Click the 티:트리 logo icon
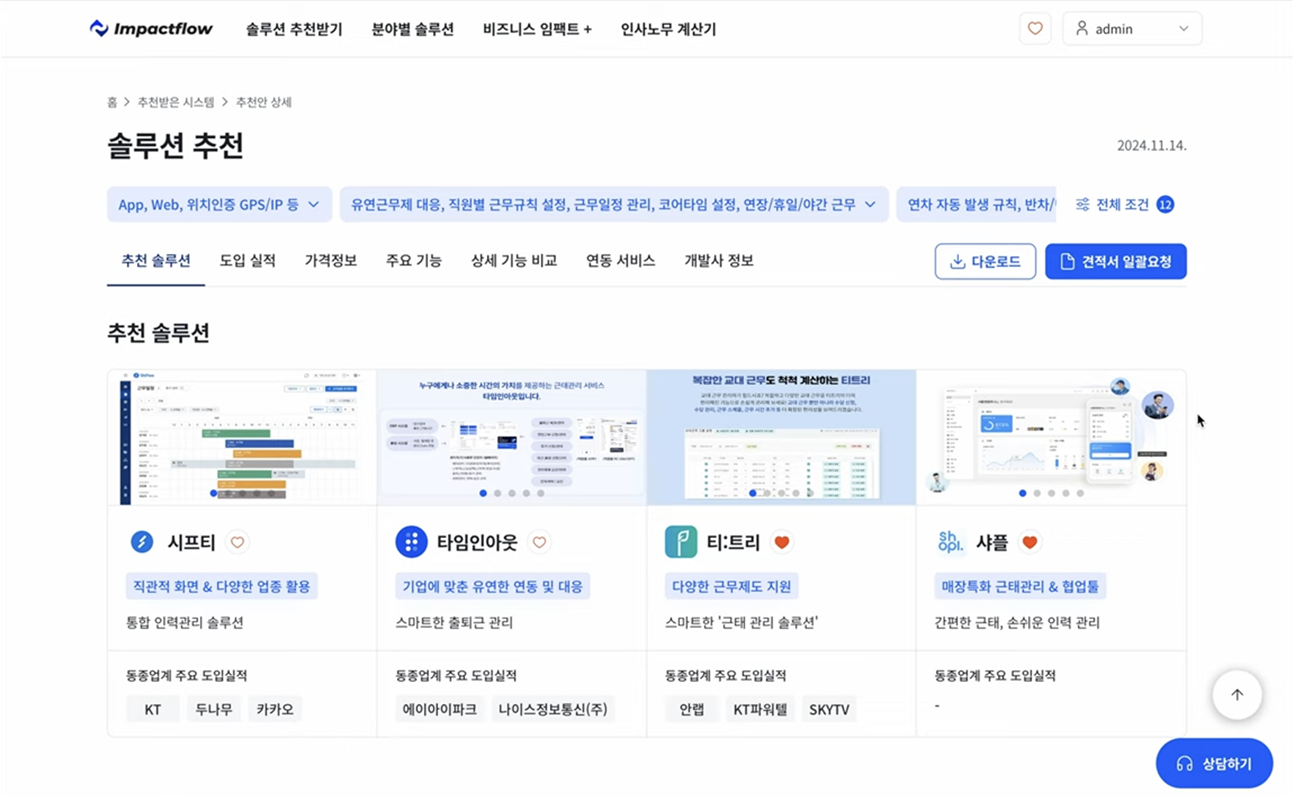The width and height of the screenshot is (1293, 797). [x=681, y=542]
